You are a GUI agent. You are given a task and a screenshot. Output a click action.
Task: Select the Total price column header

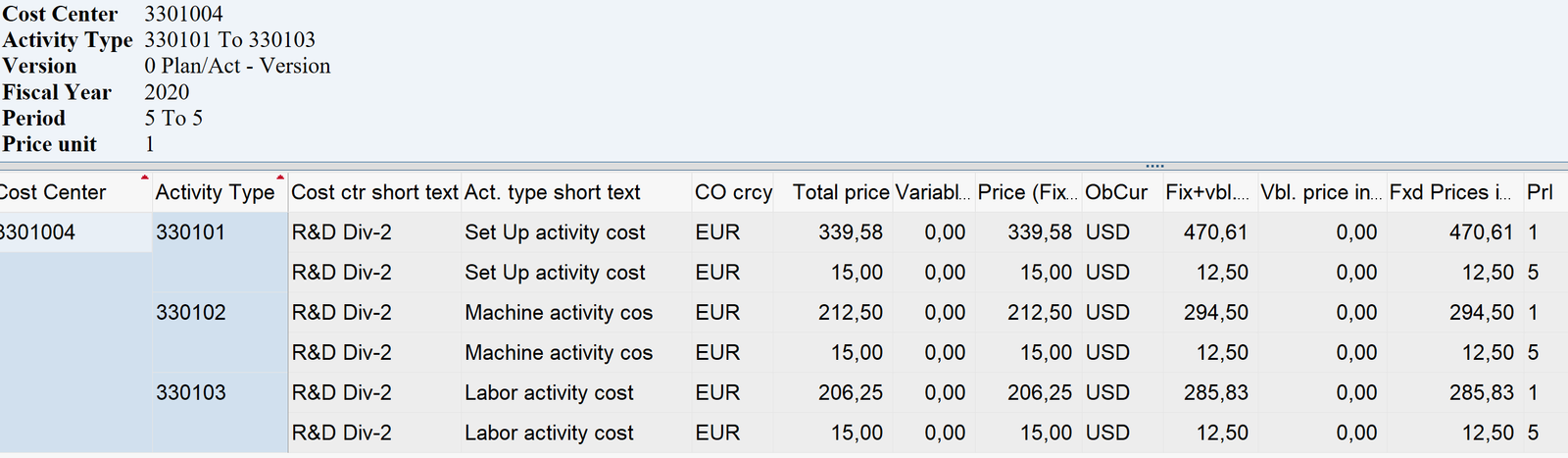click(840, 192)
